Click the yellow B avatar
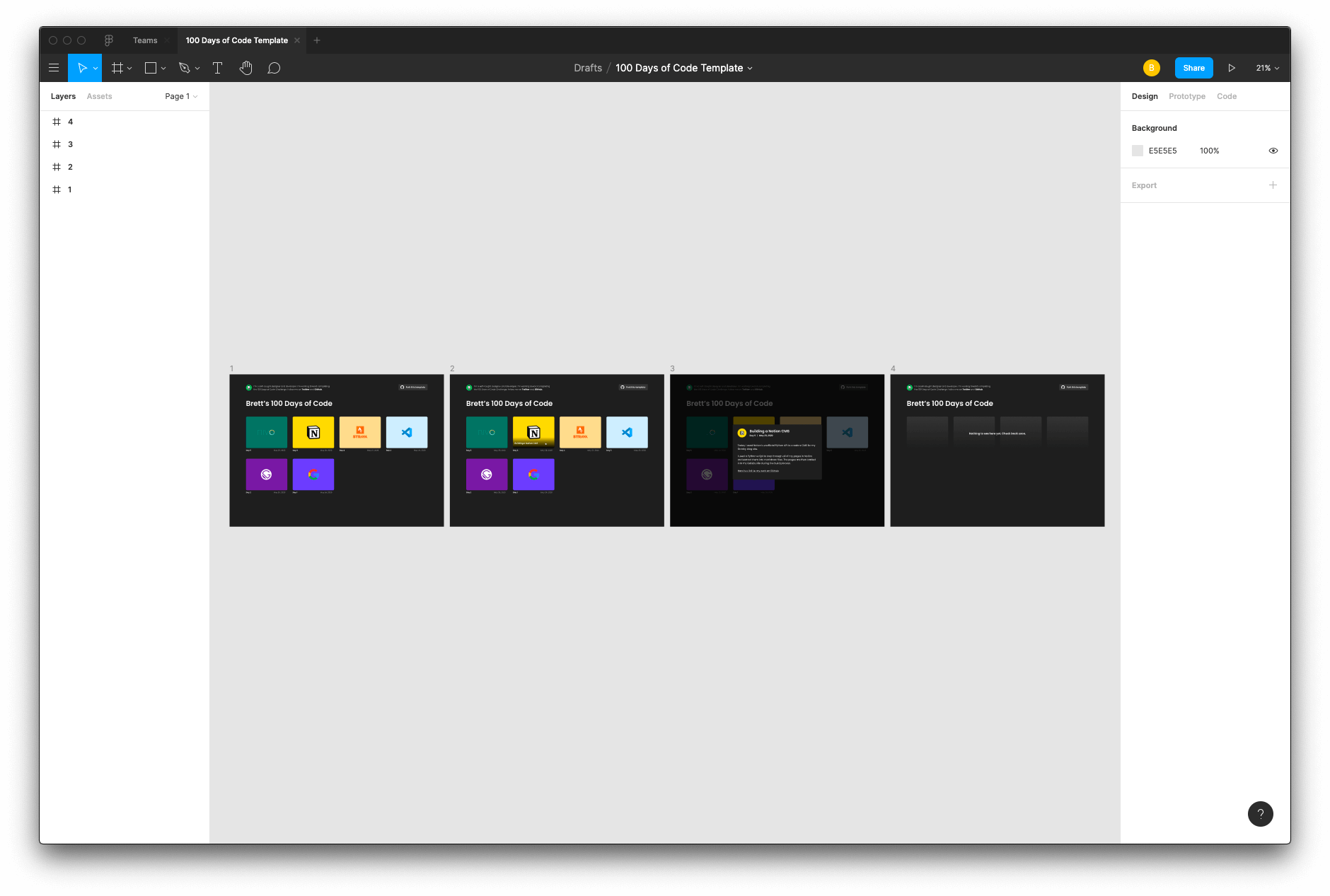The height and width of the screenshot is (896, 1330). pos(1151,68)
